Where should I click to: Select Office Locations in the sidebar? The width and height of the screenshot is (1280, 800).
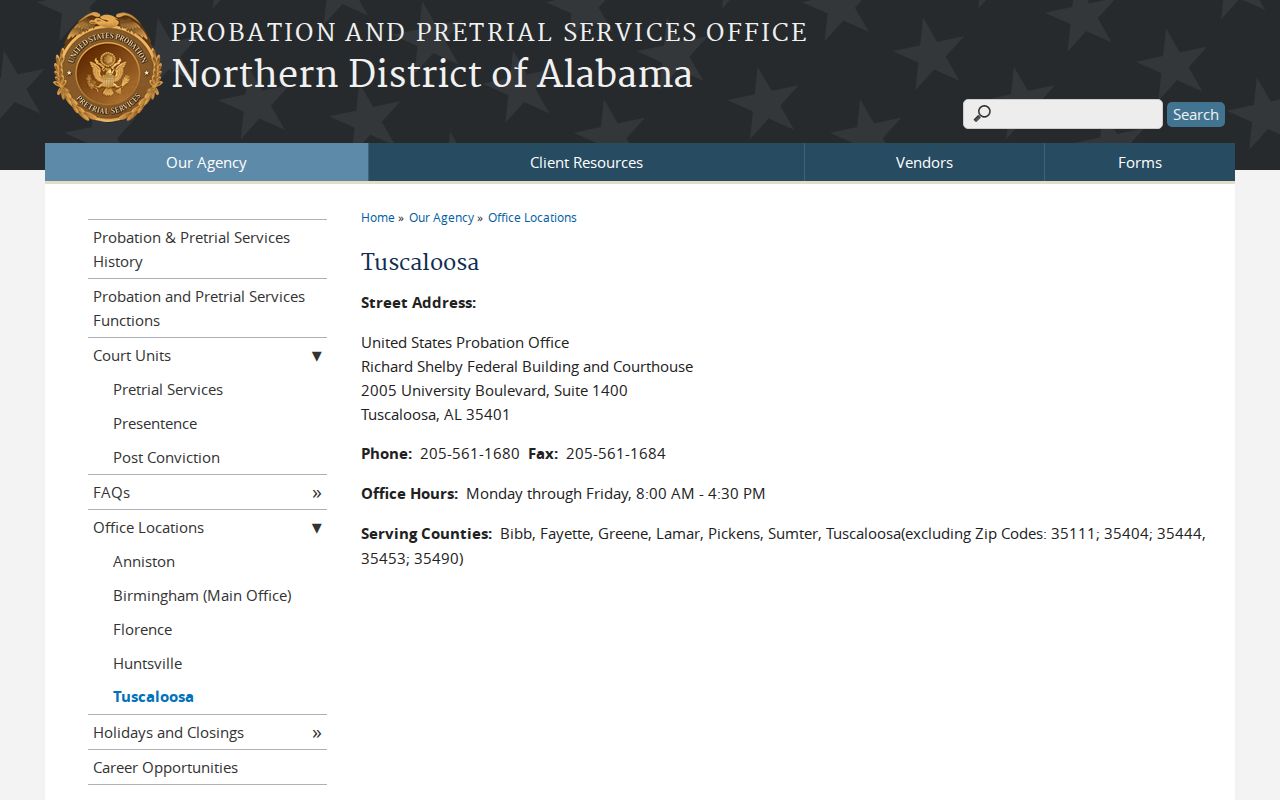point(148,528)
